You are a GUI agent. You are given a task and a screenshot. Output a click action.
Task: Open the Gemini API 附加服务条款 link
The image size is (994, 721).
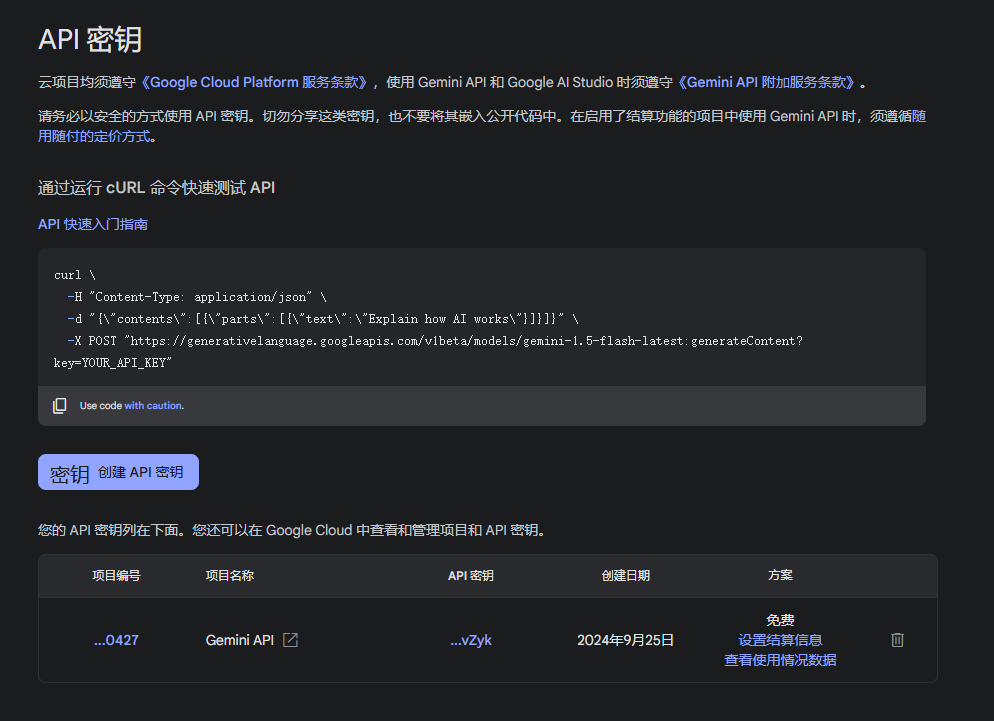tap(767, 83)
